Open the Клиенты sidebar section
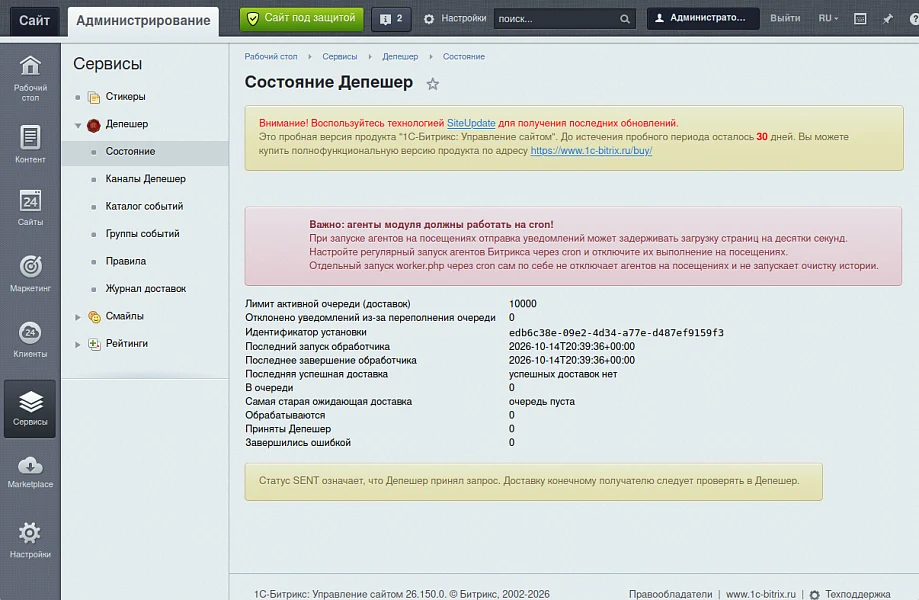This screenshot has width=919, height=600. (30, 339)
